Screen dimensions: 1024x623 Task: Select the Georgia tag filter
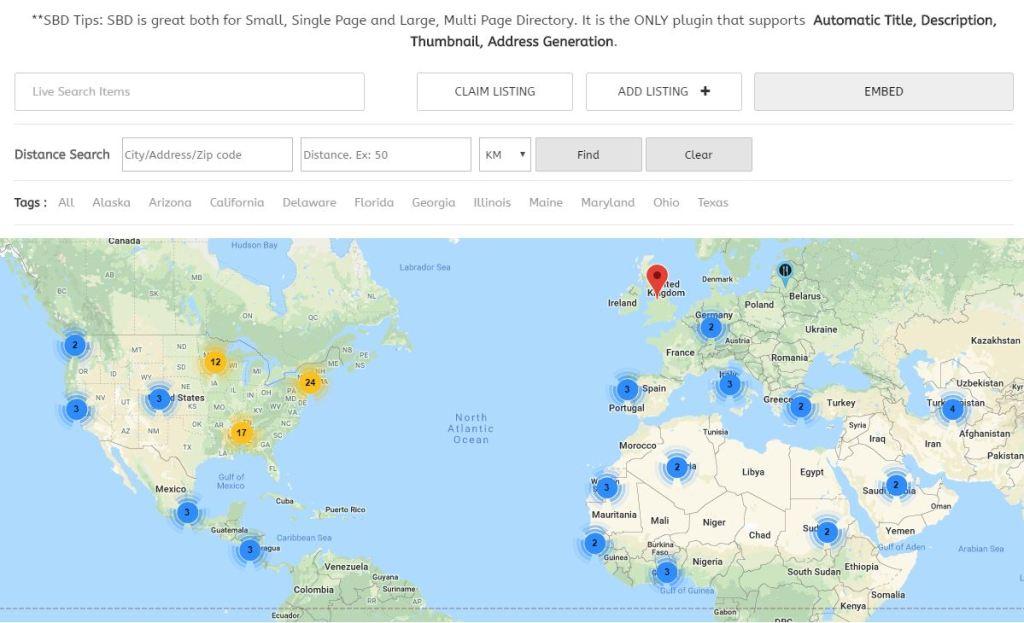(434, 202)
